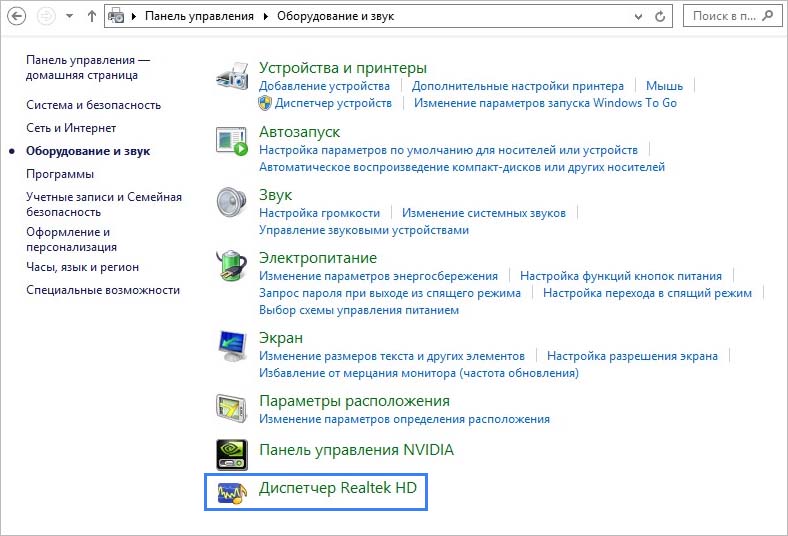This screenshot has height=536, width=788.
Task: Open address bar history dropdown
Action: tap(638, 17)
